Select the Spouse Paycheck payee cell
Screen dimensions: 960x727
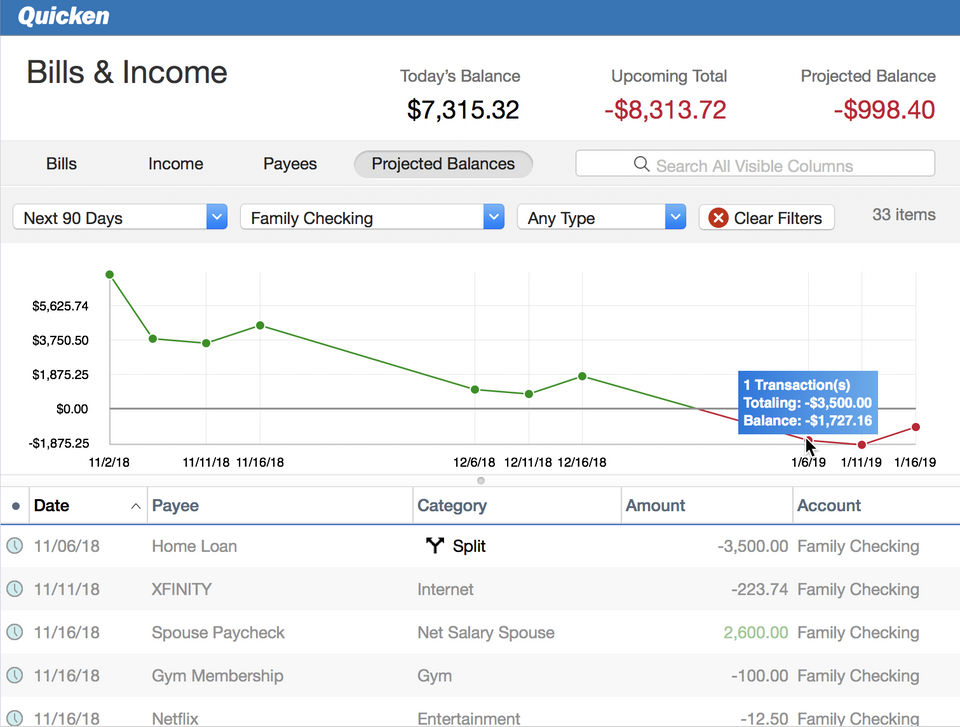(x=218, y=632)
